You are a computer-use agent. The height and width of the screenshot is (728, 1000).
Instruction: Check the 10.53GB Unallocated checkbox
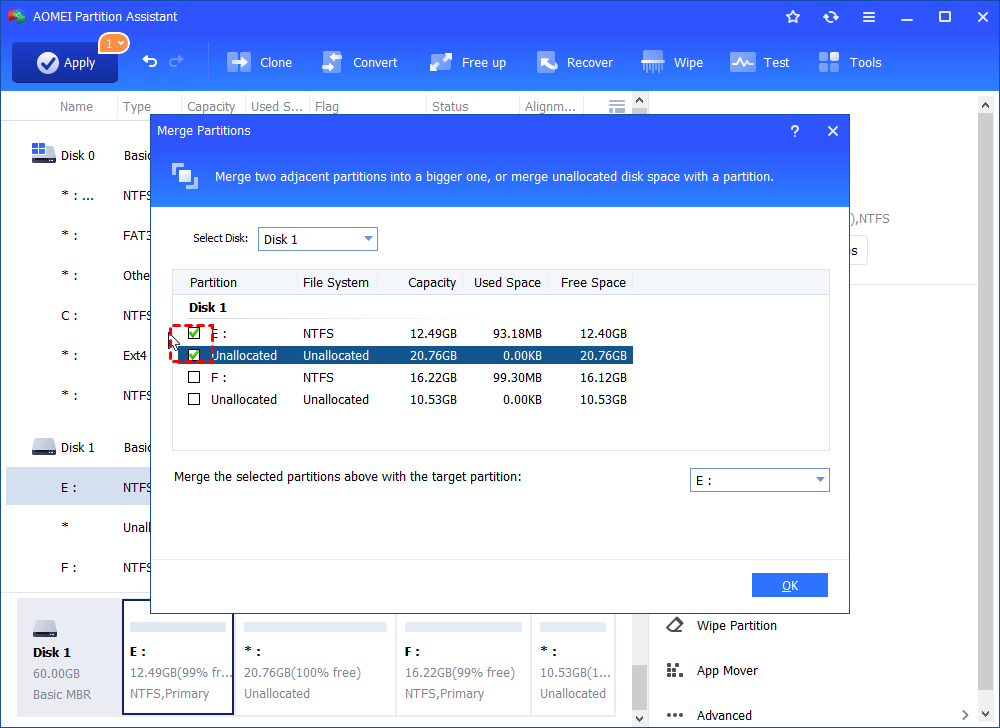[x=194, y=399]
